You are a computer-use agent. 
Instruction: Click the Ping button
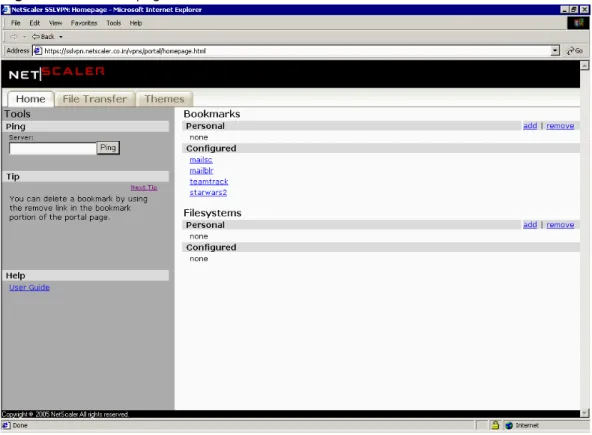(108, 148)
